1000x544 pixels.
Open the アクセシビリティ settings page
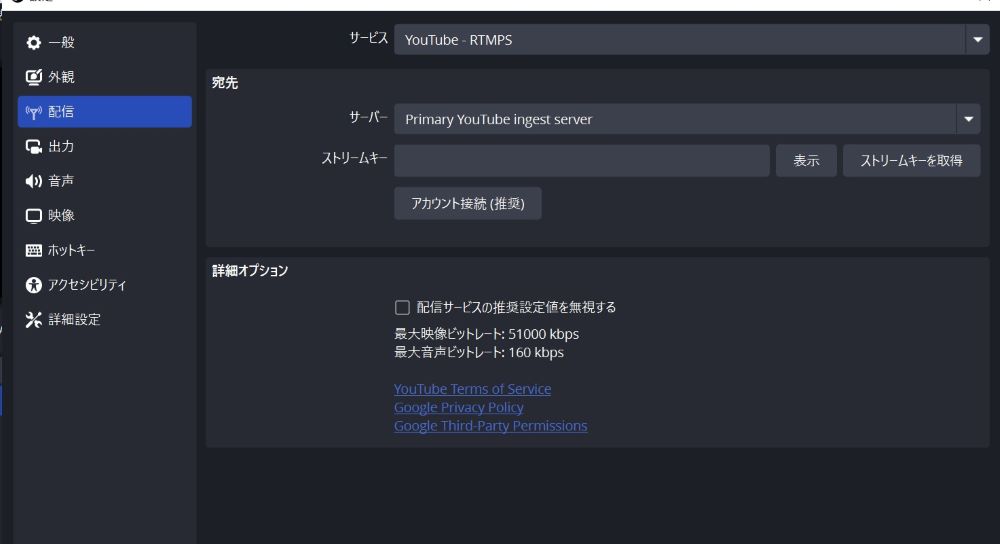point(105,285)
